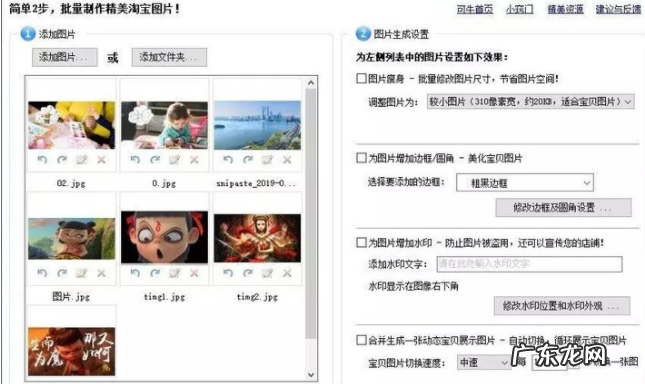Rotate timg1.jpg counterclockwise
The width and height of the screenshot is (645, 384).
point(135,273)
